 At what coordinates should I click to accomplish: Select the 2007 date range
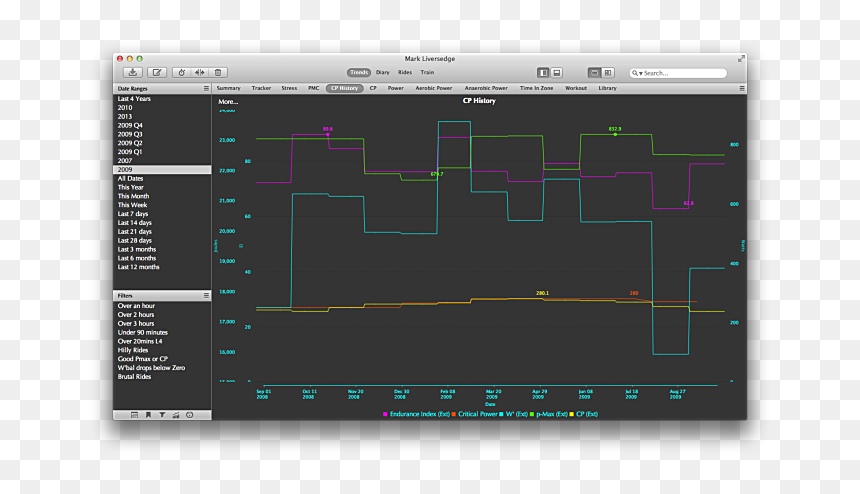[x=162, y=161]
